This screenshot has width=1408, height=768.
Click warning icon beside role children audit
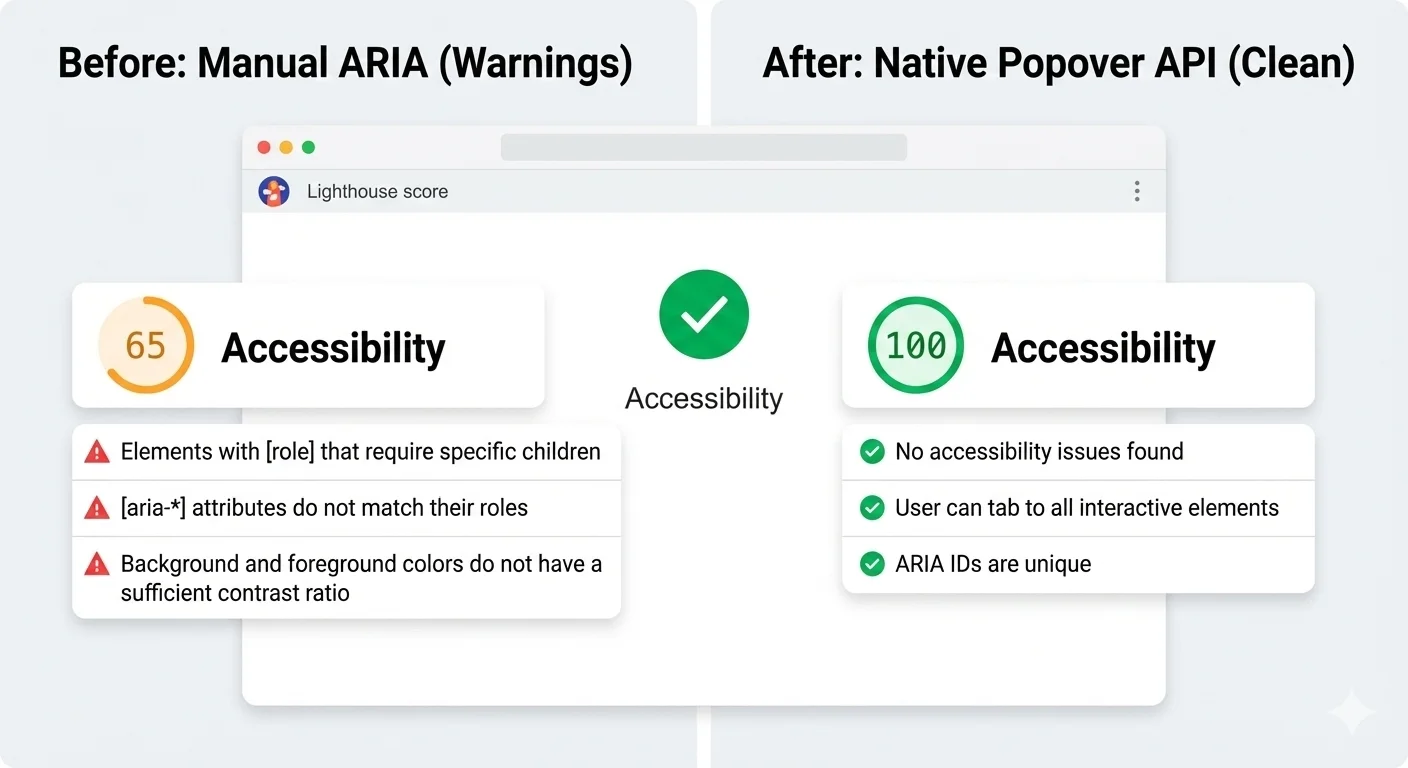(x=97, y=452)
